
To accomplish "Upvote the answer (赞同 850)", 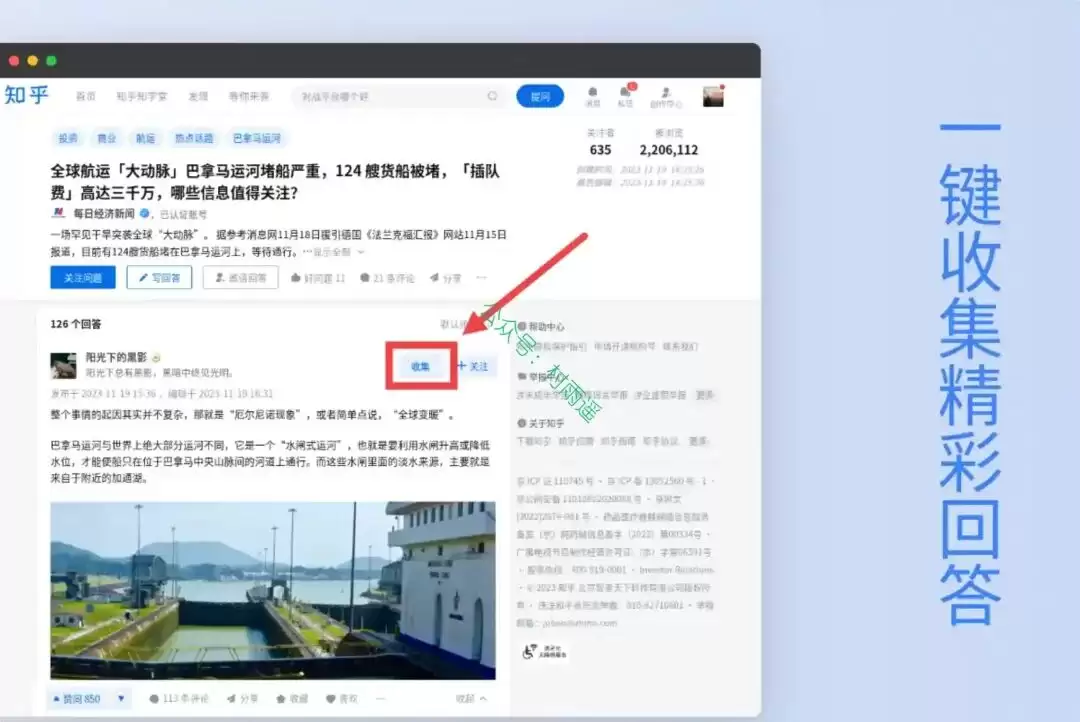I will (76, 699).
